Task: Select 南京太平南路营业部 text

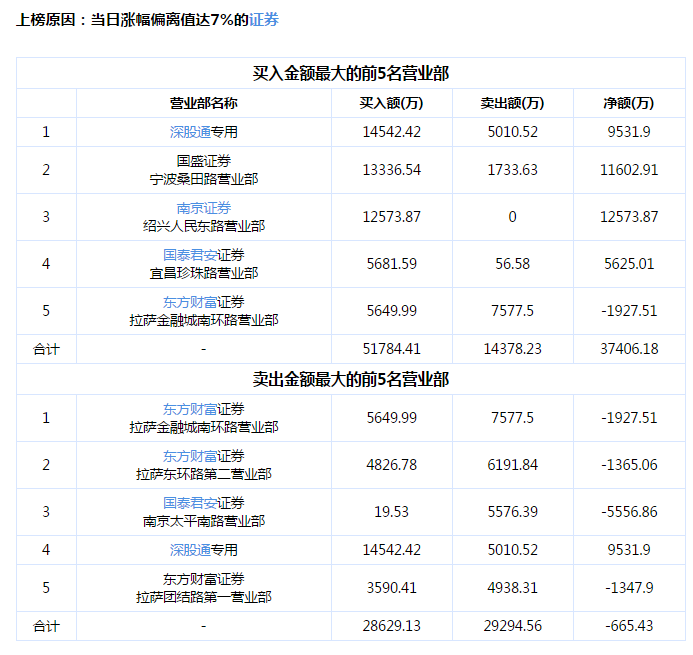Action: click(x=204, y=521)
